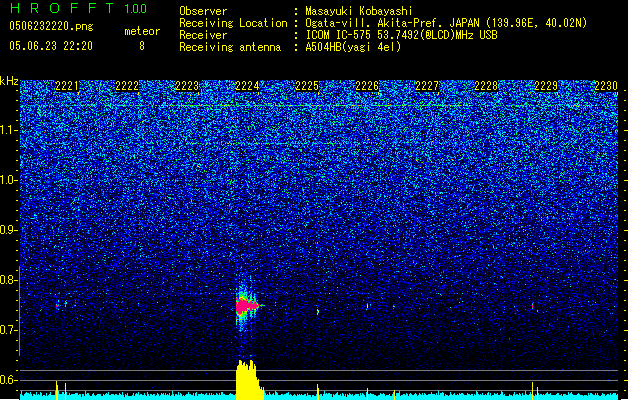Click the yellow power spike under 2225
This screenshot has height=400, width=629.
[x=318, y=392]
